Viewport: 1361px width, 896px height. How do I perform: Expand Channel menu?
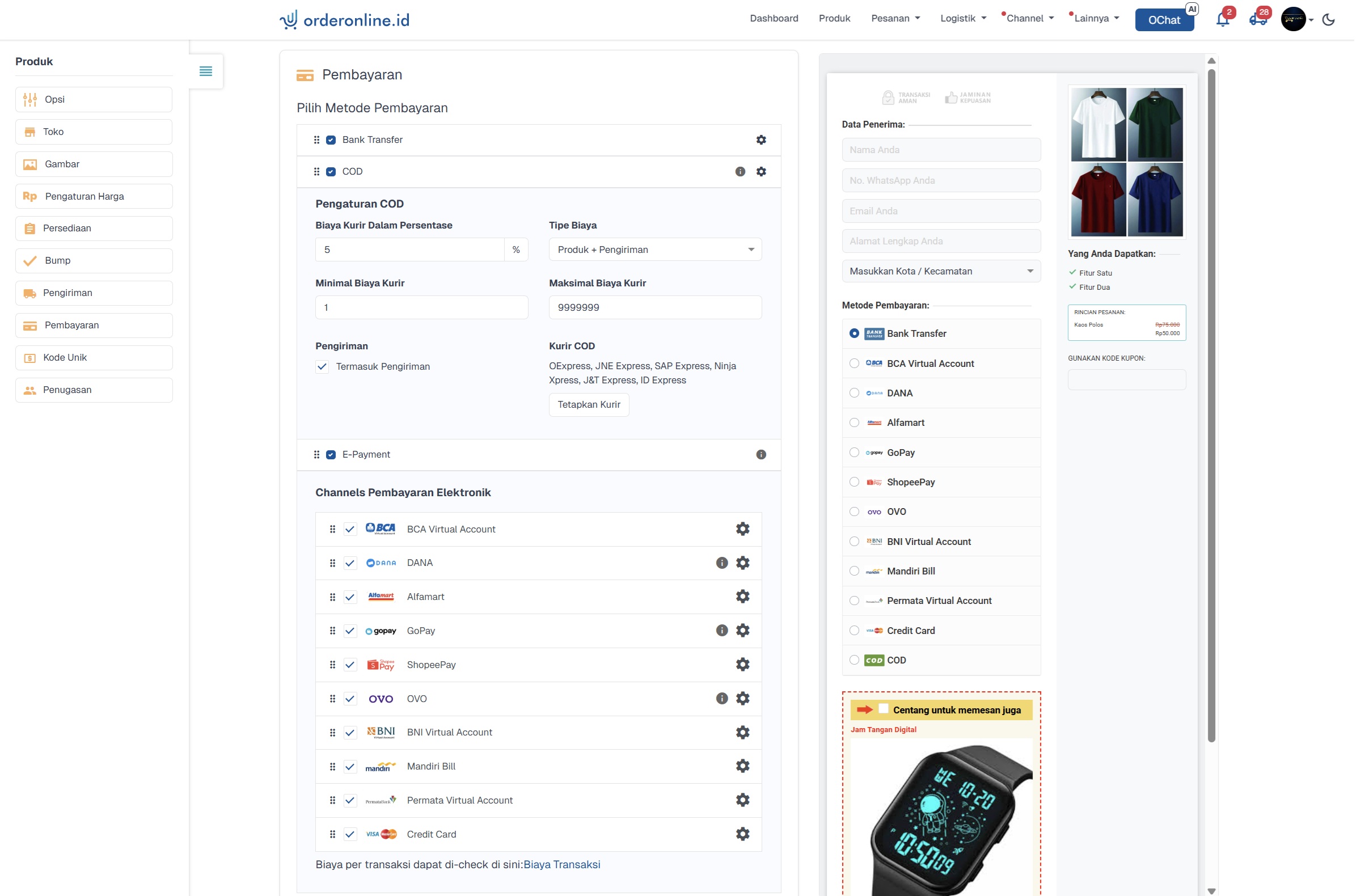coord(1035,18)
